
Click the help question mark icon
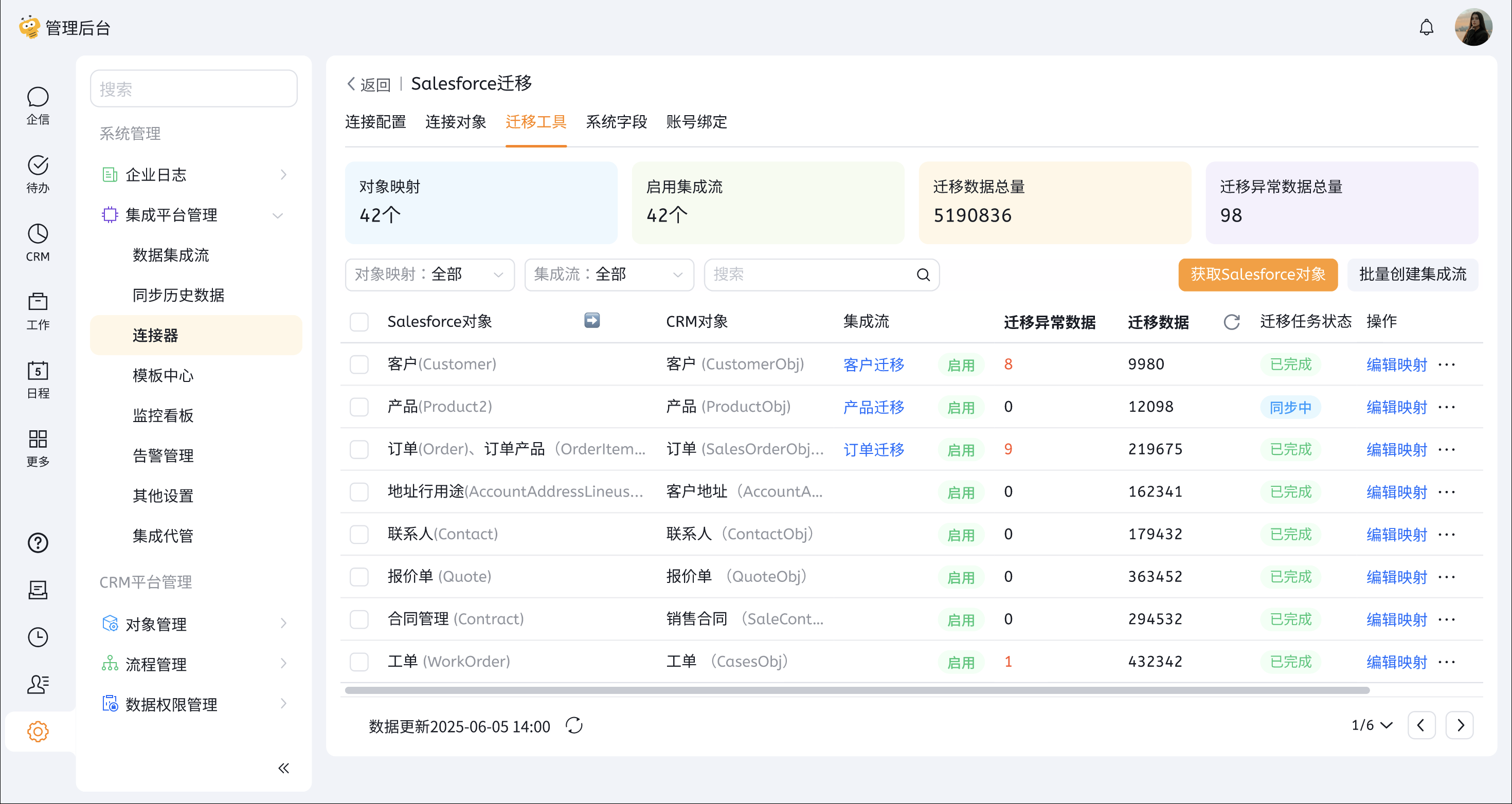pyautogui.click(x=38, y=543)
